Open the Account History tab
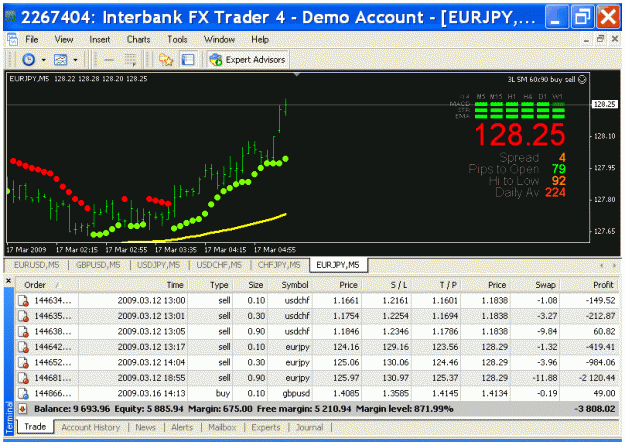The height and width of the screenshot is (442, 625). 90,427
